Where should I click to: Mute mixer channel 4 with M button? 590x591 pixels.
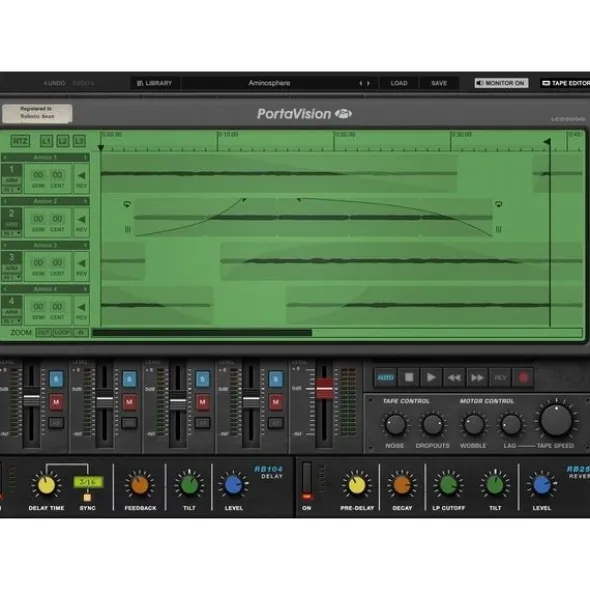[276, 402]
